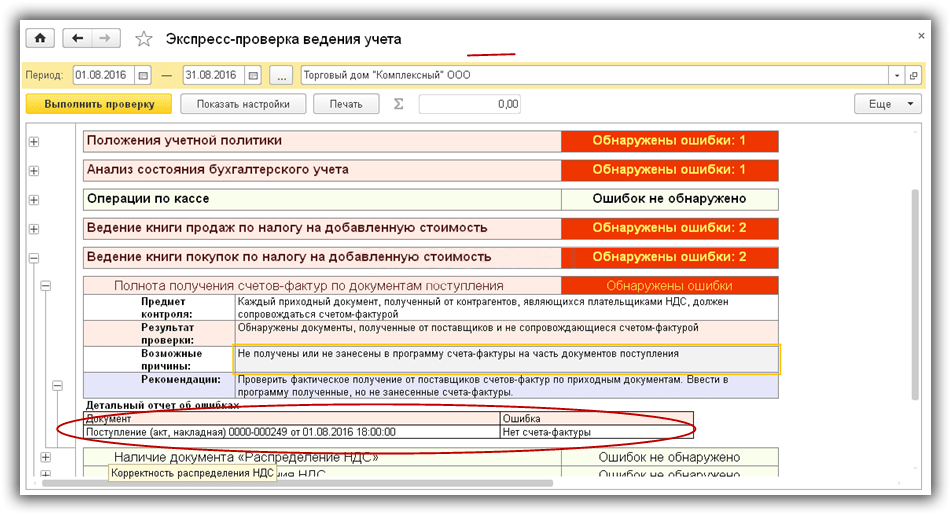Click the Нет счета-фактуры error cell
This screenshot has height=515, width=951.
(597, 433)
